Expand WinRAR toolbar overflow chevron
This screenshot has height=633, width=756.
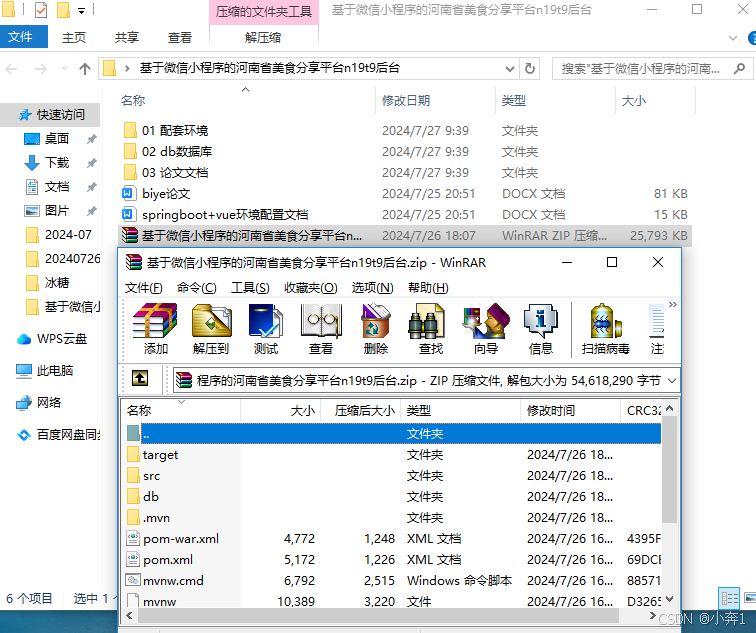click(x=673, y=304)
